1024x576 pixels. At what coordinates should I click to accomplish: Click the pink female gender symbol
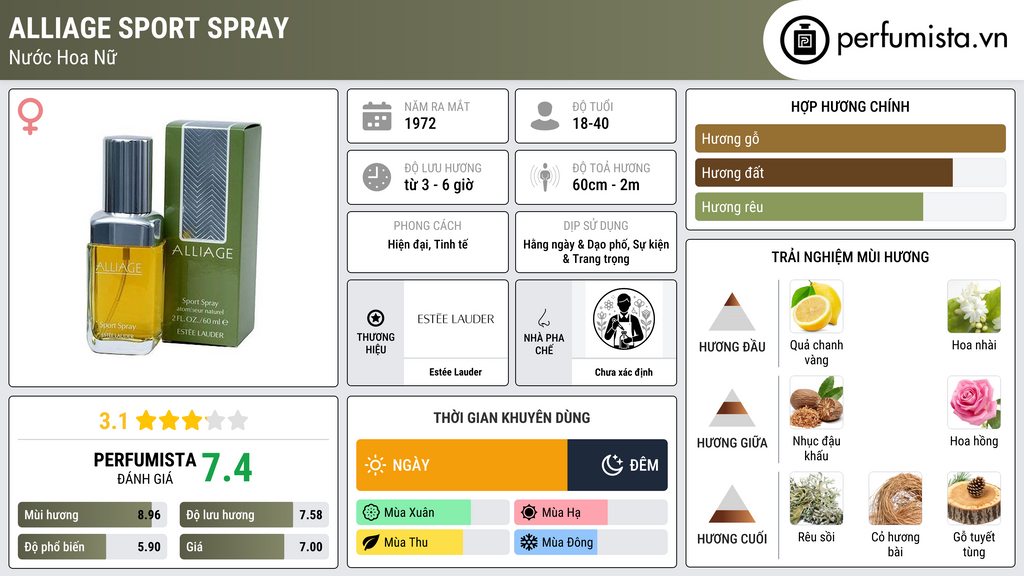click(x=30, y=116)
